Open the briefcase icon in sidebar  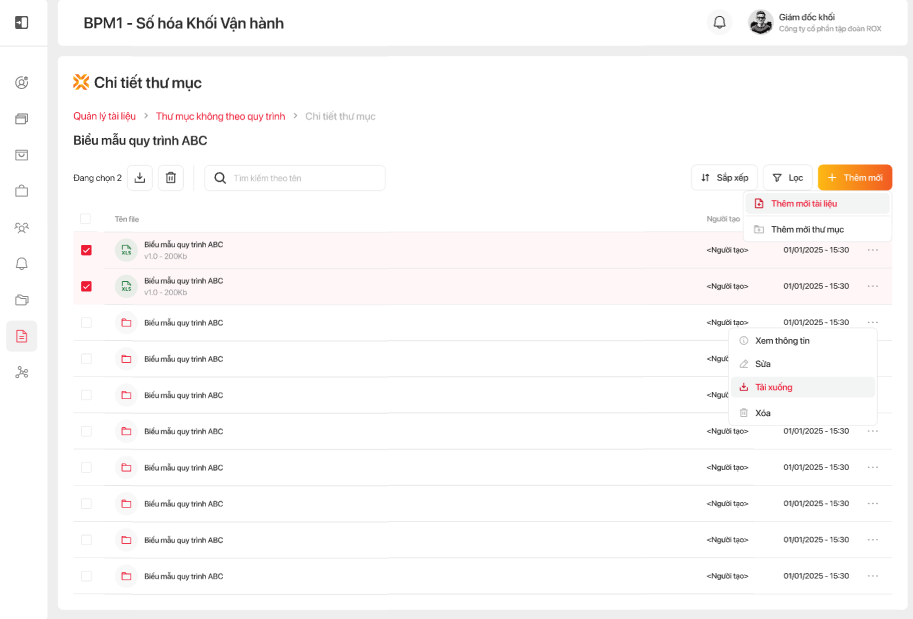tap(22, 191)
